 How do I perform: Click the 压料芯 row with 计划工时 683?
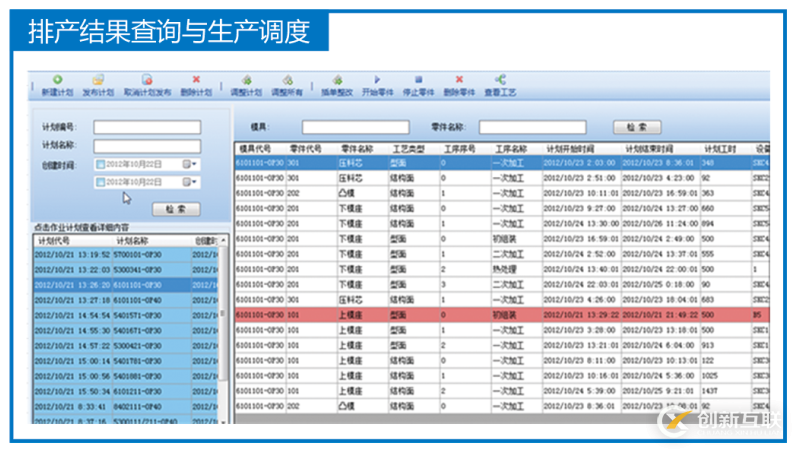pos(502,299)
